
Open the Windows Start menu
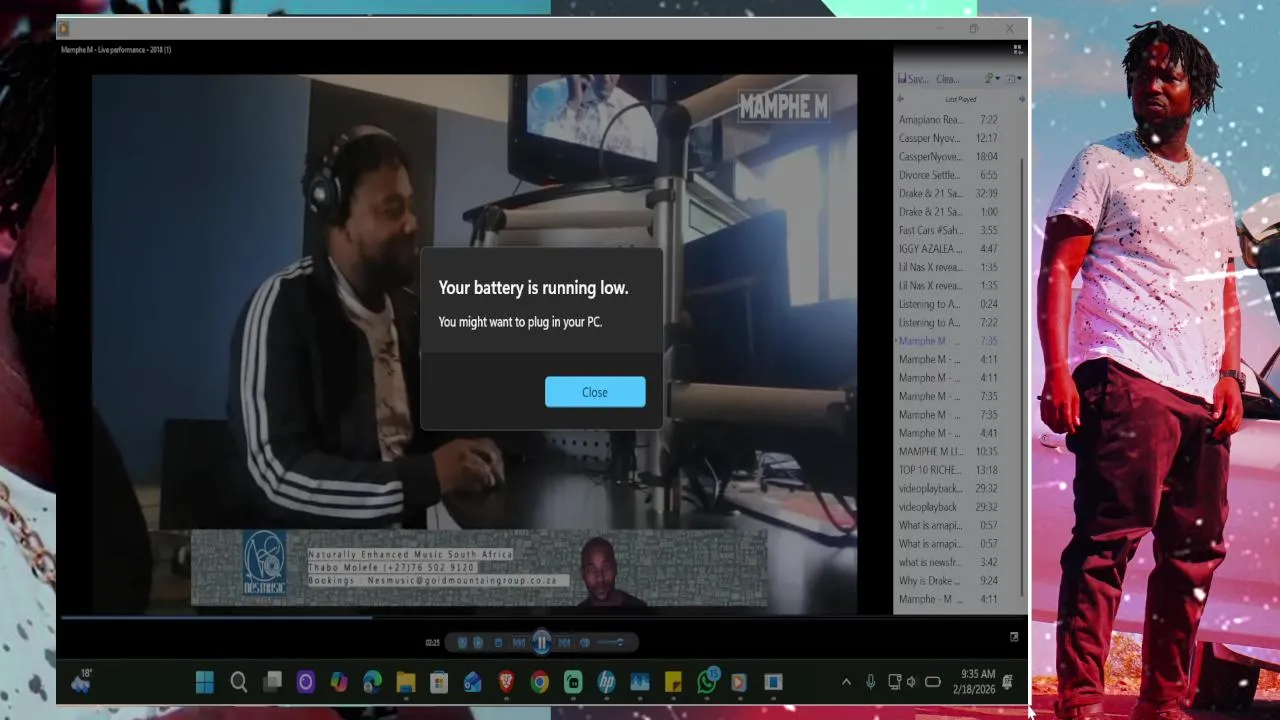pyautogui.click(x=204, y=682)
